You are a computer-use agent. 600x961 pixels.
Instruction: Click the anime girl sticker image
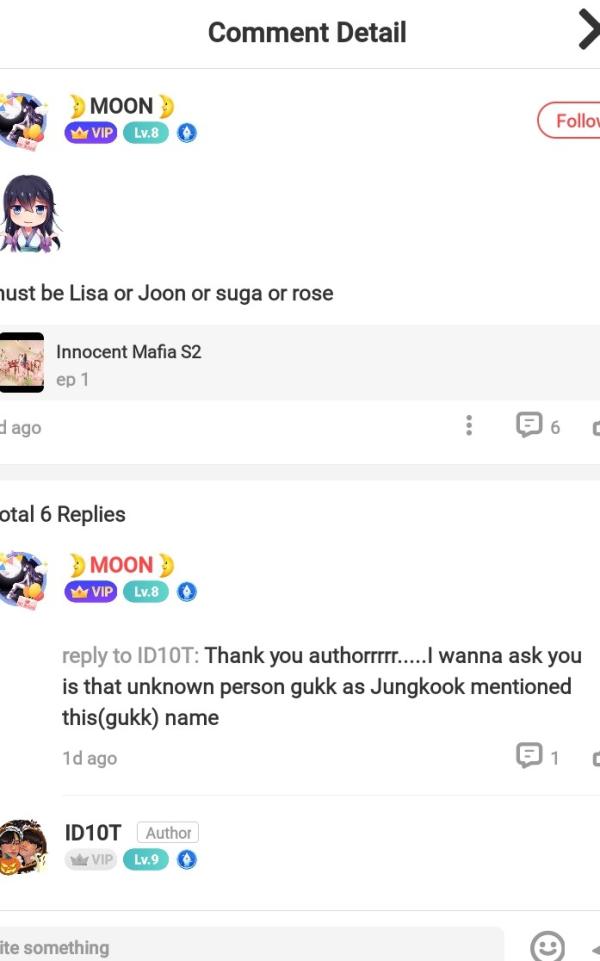(29, 214)
